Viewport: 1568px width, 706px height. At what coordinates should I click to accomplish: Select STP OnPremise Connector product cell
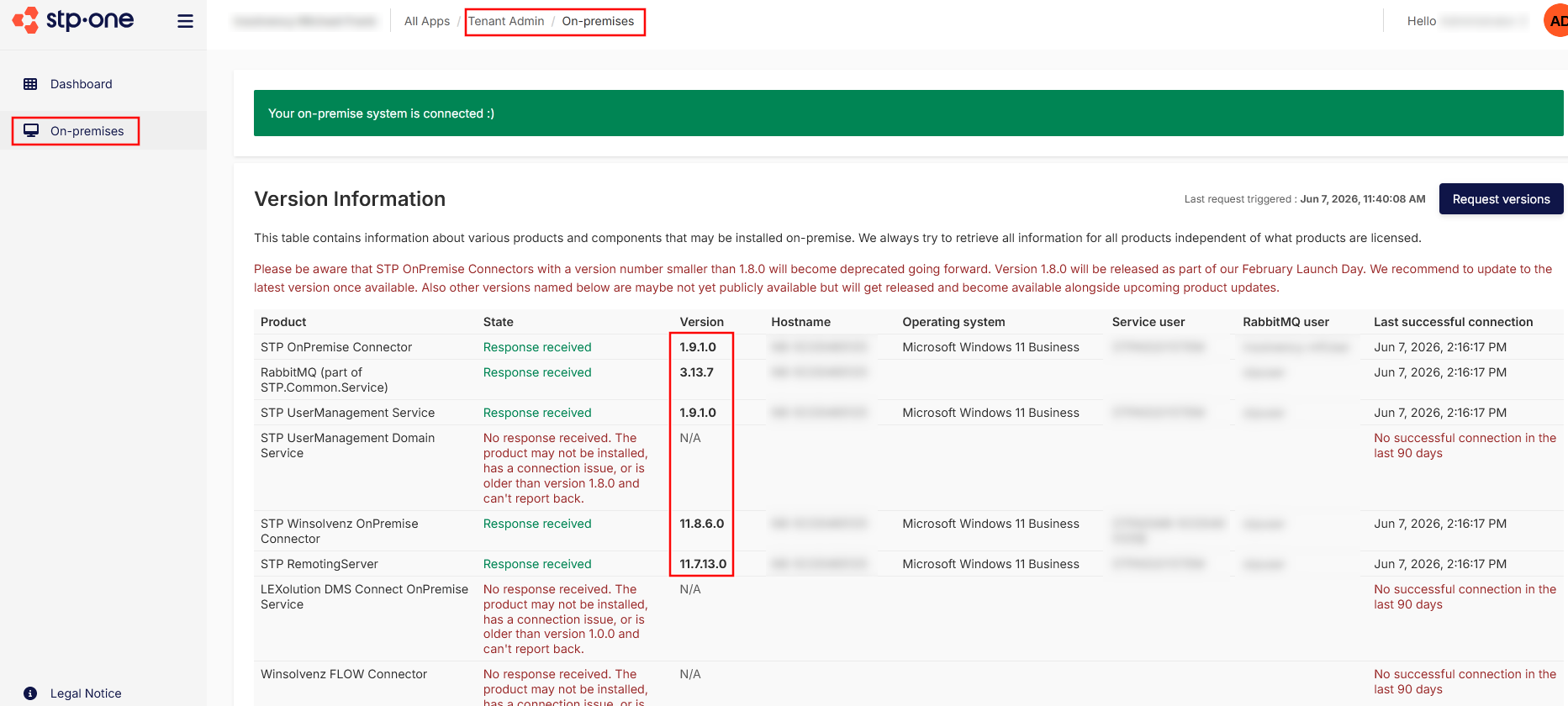pyautogui.click(x=336, y=347)
